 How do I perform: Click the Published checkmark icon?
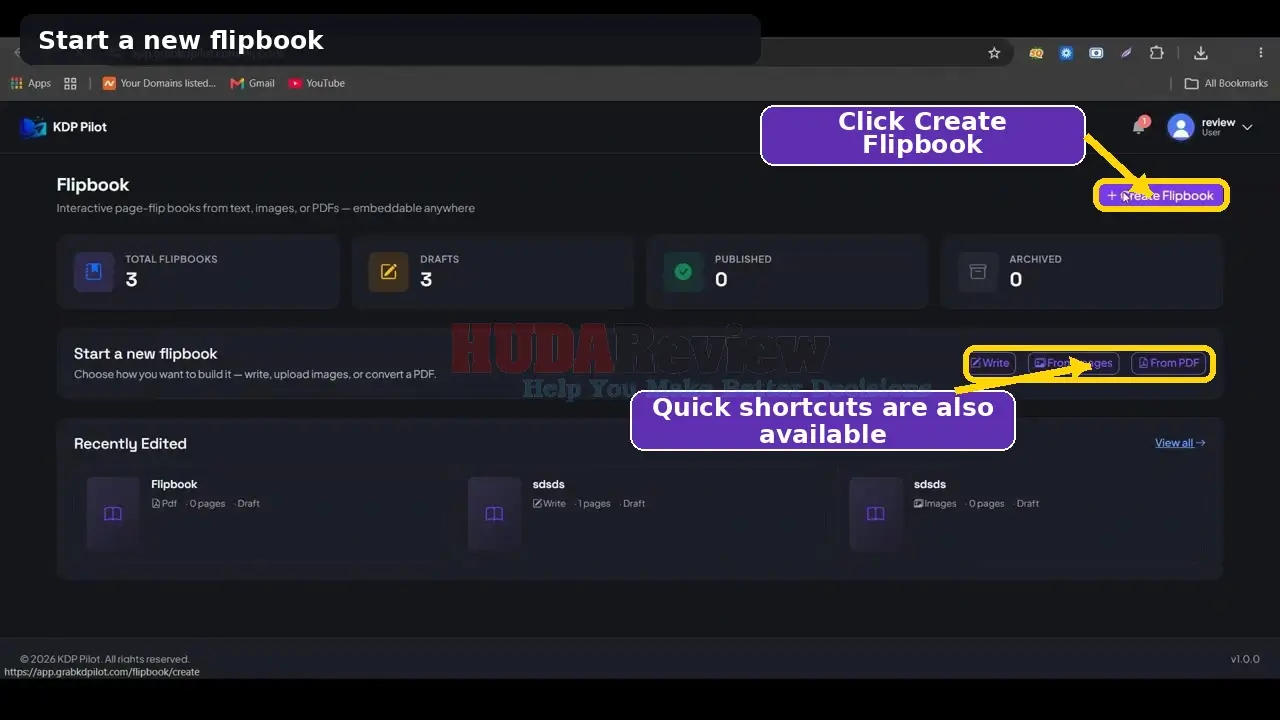(x=683, y=271)
